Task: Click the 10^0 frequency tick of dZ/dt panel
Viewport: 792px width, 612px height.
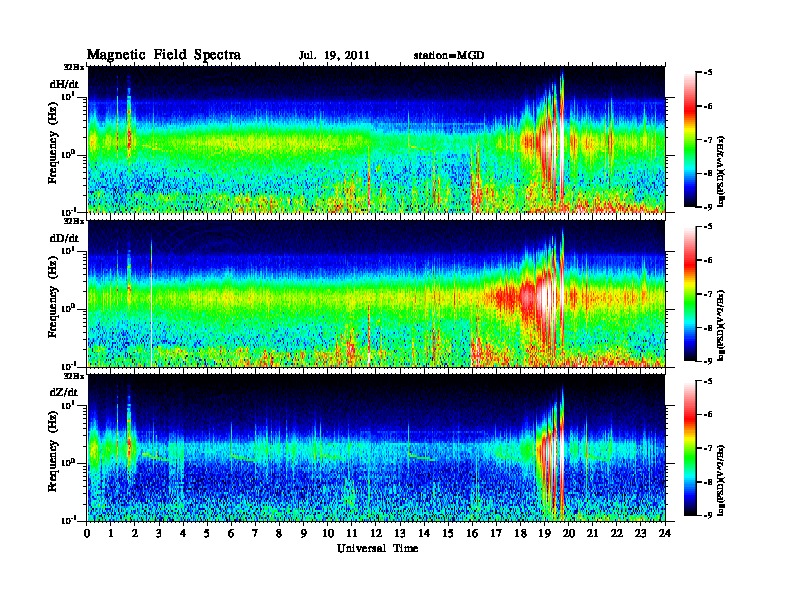Action: point(69,463)
